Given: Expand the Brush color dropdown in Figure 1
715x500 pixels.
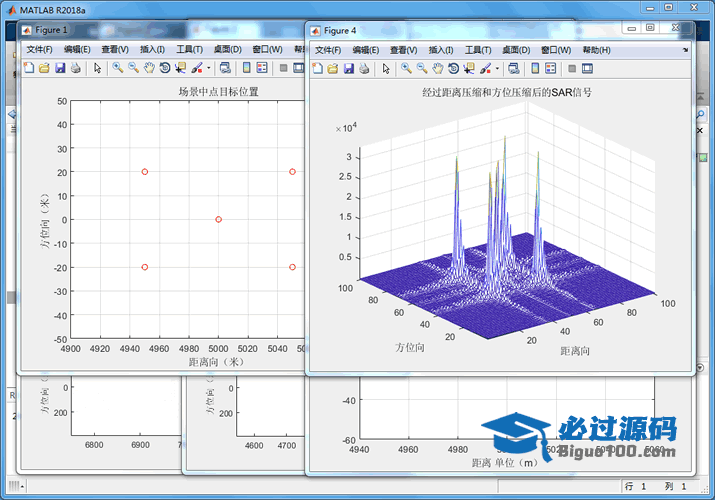Looking at the screenshot, I should (208, 68).
